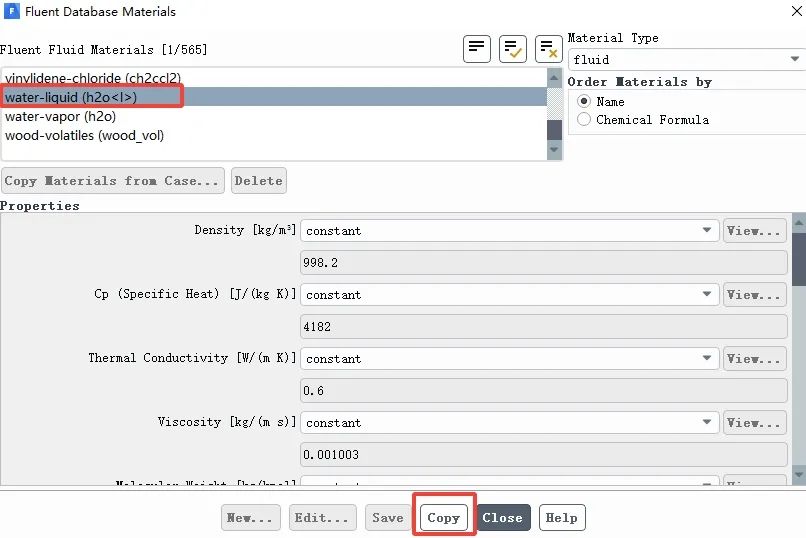
Task: Click the Copy button
Action: coord(443,518)
